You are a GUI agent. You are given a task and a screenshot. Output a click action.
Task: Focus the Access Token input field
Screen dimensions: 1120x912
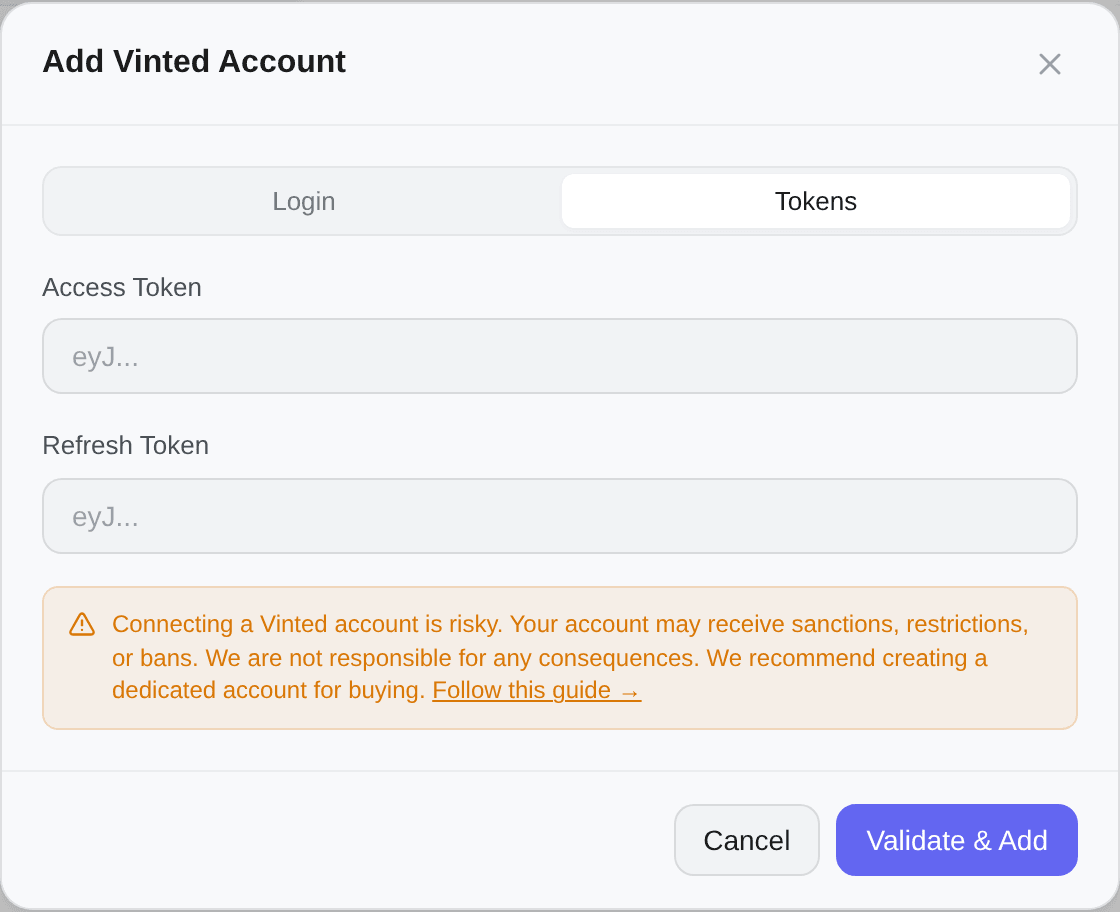pyautogui.click(x=560, y=356)
